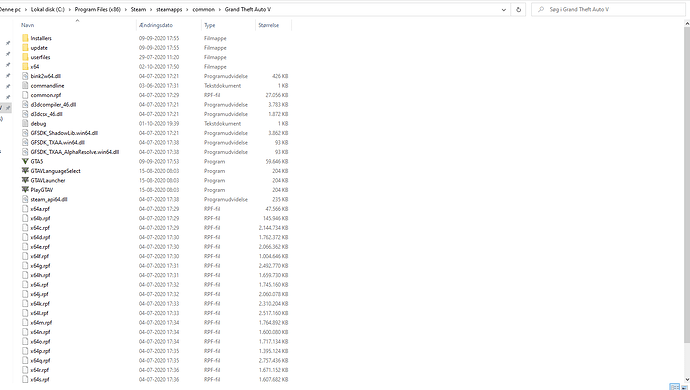Select the GTAVLauncher program icon
Image resolution: width=690 pixels, height=390 pixels.
tap(25, 180)
